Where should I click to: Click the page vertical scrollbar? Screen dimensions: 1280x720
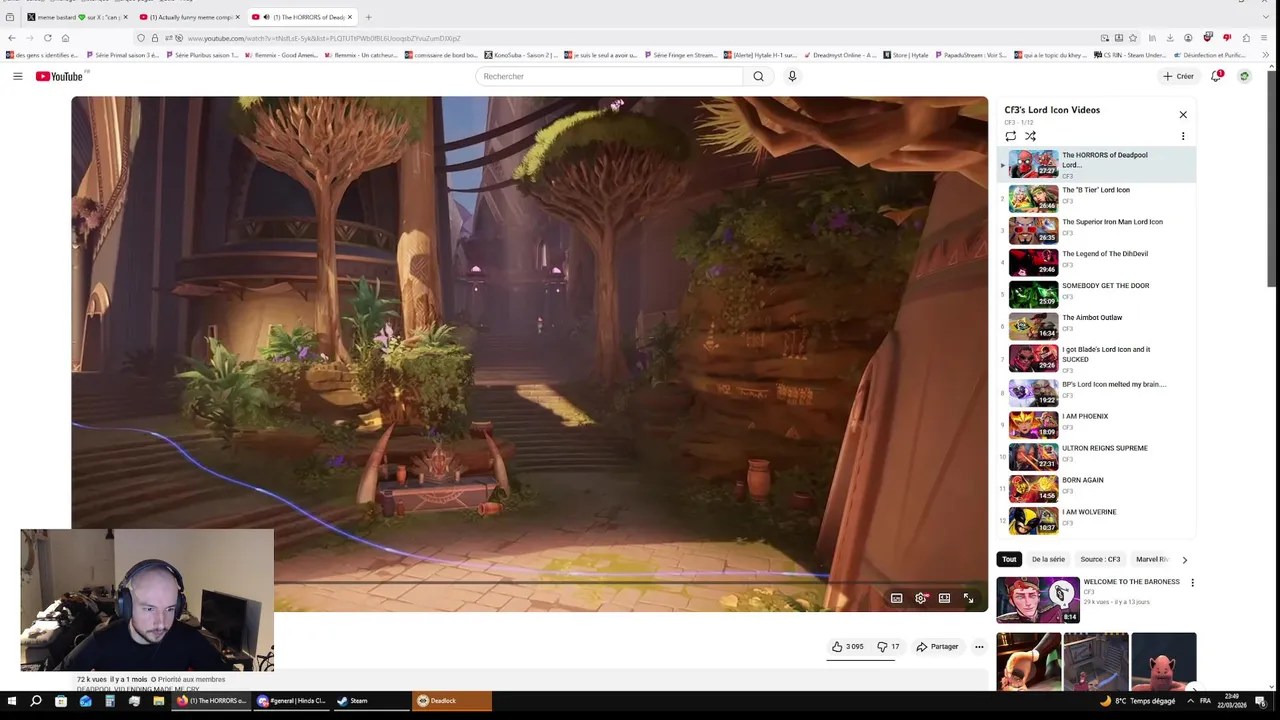pyautogui.click(x=1274, y=180)
